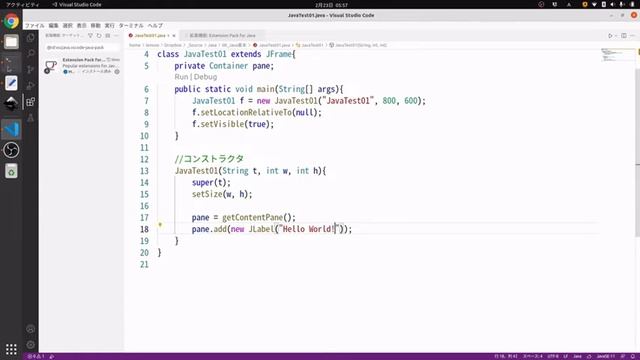The height and width of the screenshot is (360, 640).
Task: Change language mode Java in status bar
Action: click(577, 356)
